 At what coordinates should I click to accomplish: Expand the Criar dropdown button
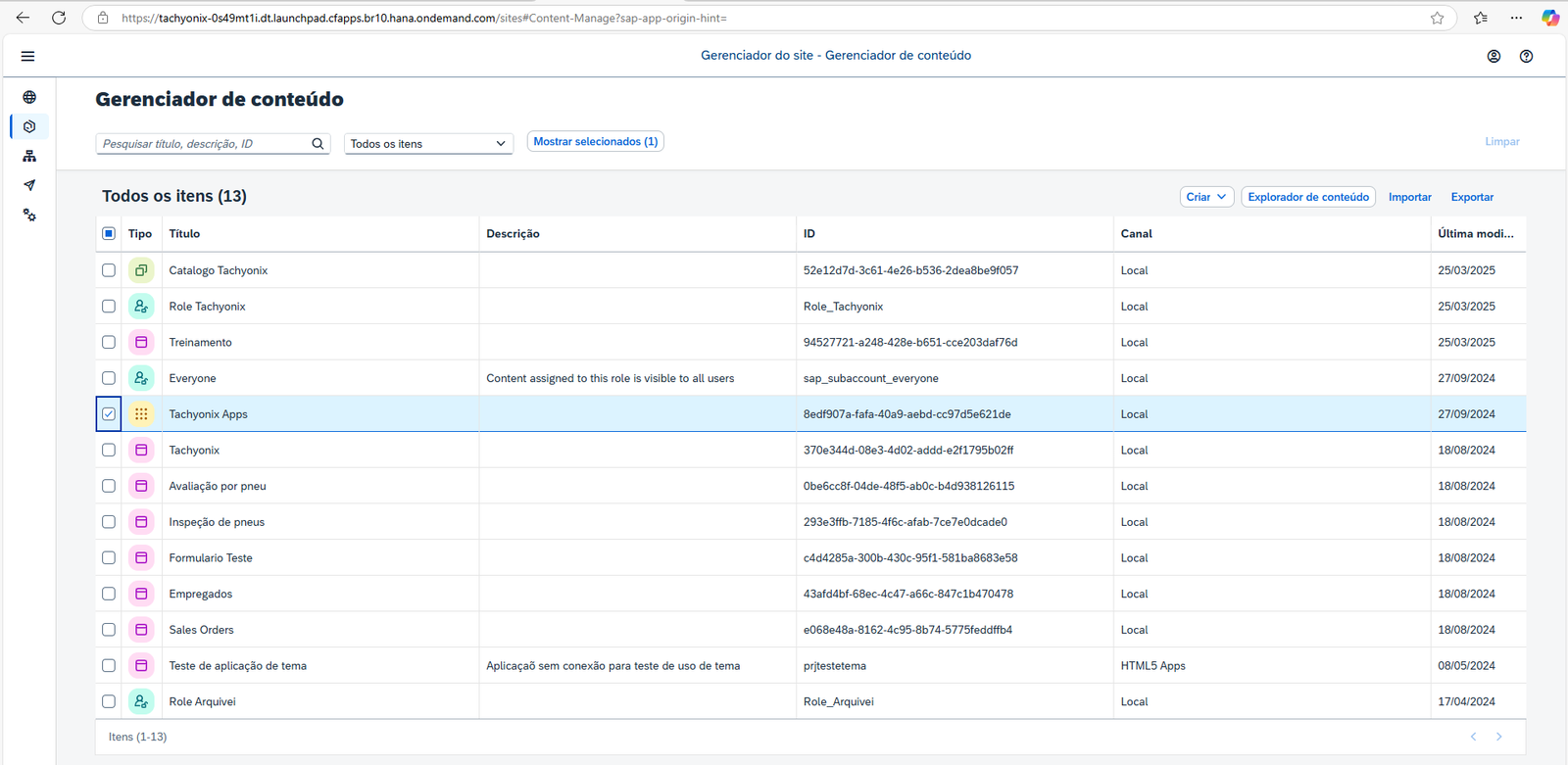click(x=1206, y=197)
